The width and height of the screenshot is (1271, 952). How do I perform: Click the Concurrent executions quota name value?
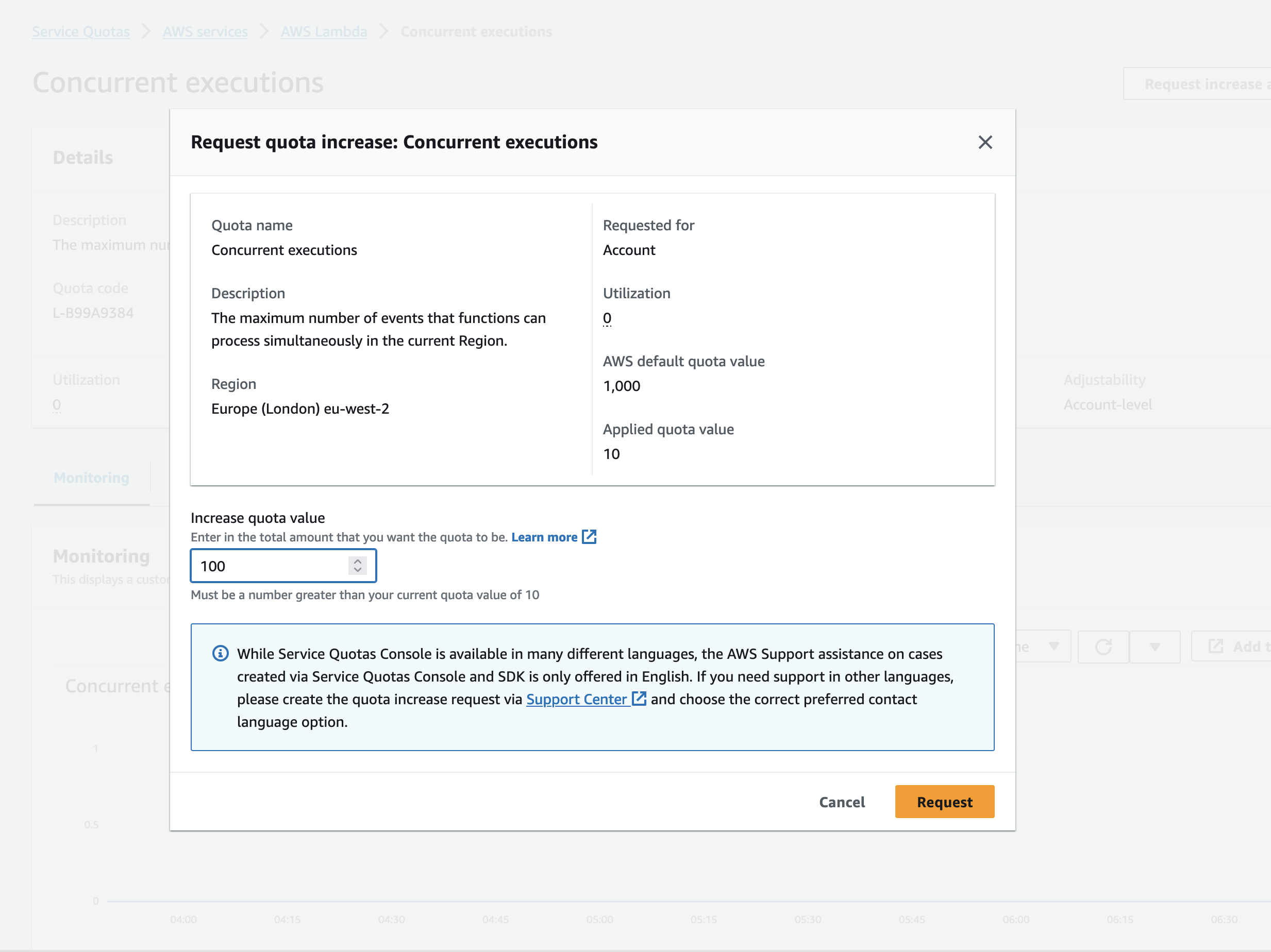(284, 250)
